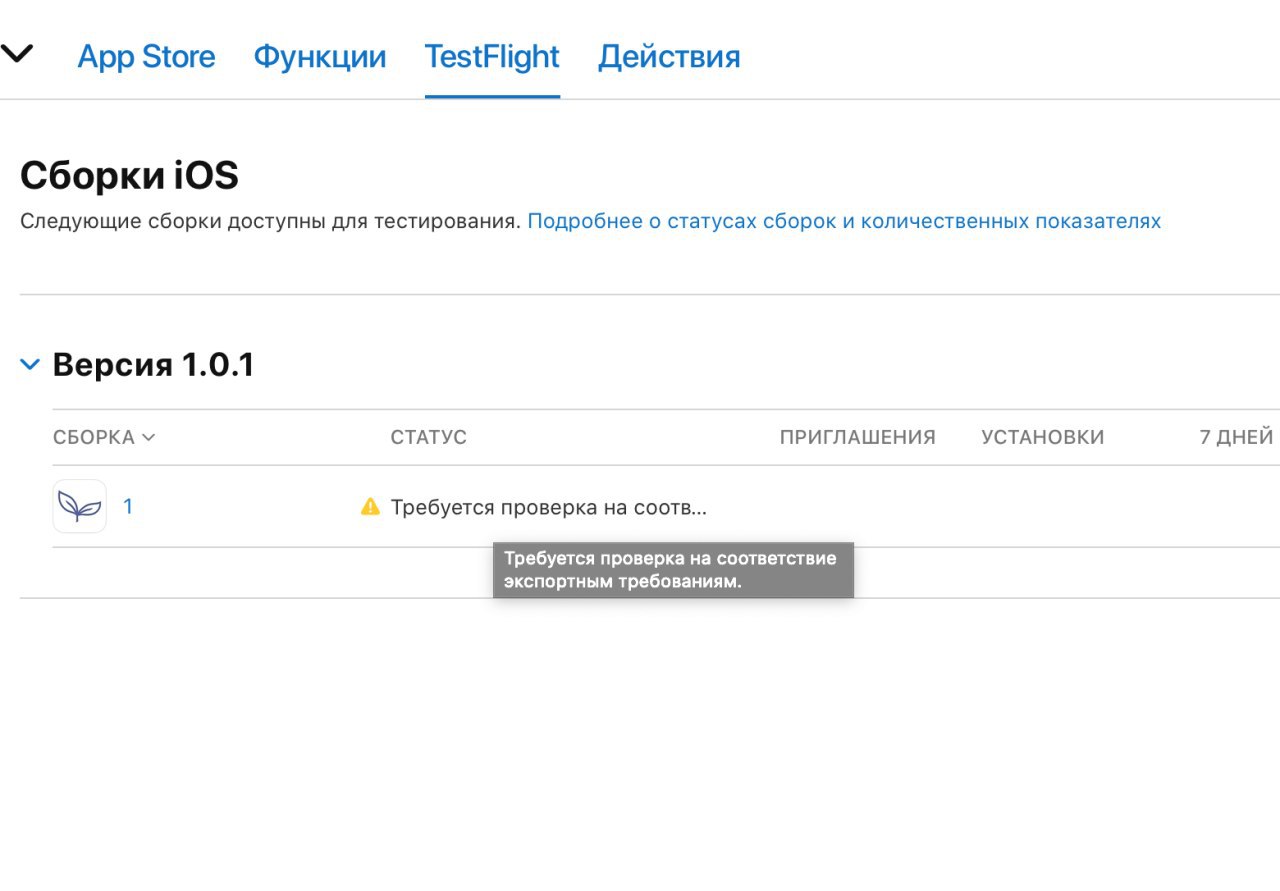The width and height of the screenshot is (1280, 891).
Task: Click the ПРИГЛАШЕНИЯ column header
Action: tap(858, 437)
